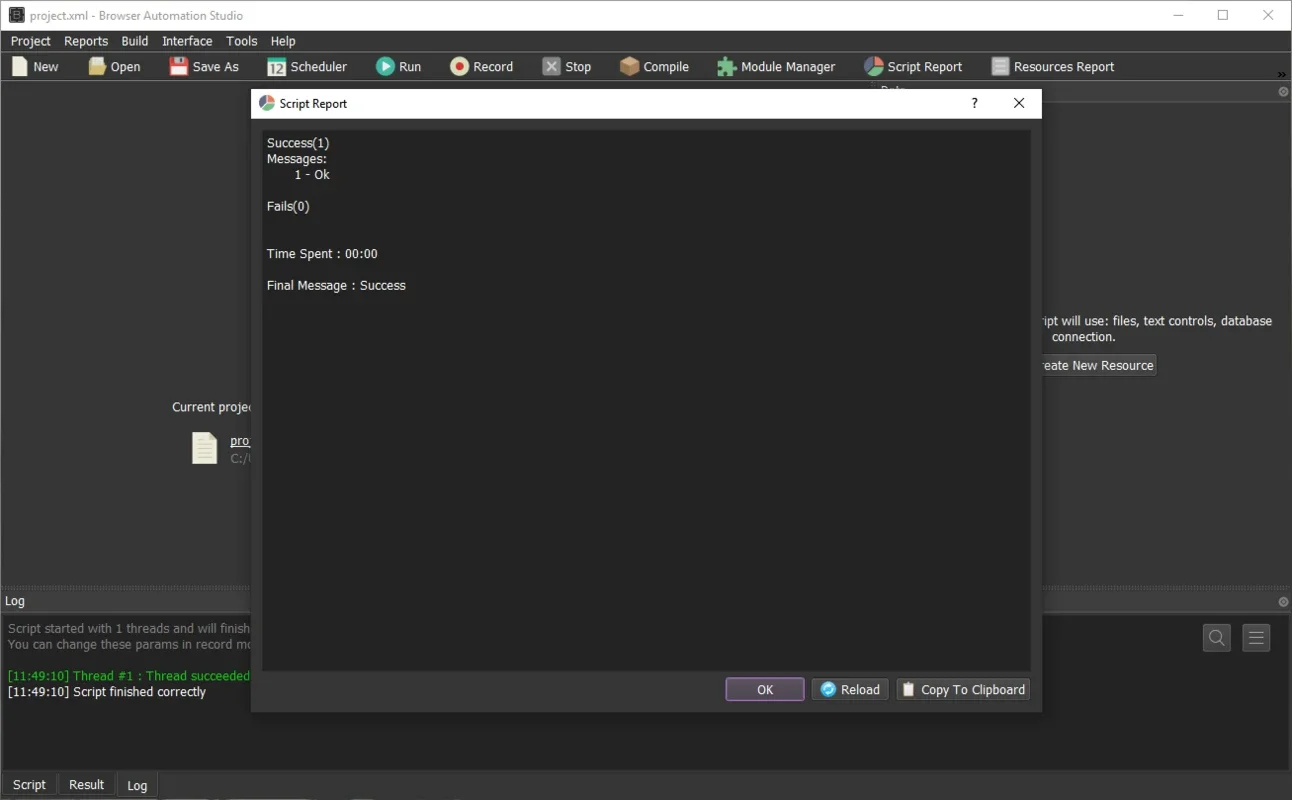1292x800 pixels.
Task: Click the New project toolbar icon
Action: click(19, 66)
